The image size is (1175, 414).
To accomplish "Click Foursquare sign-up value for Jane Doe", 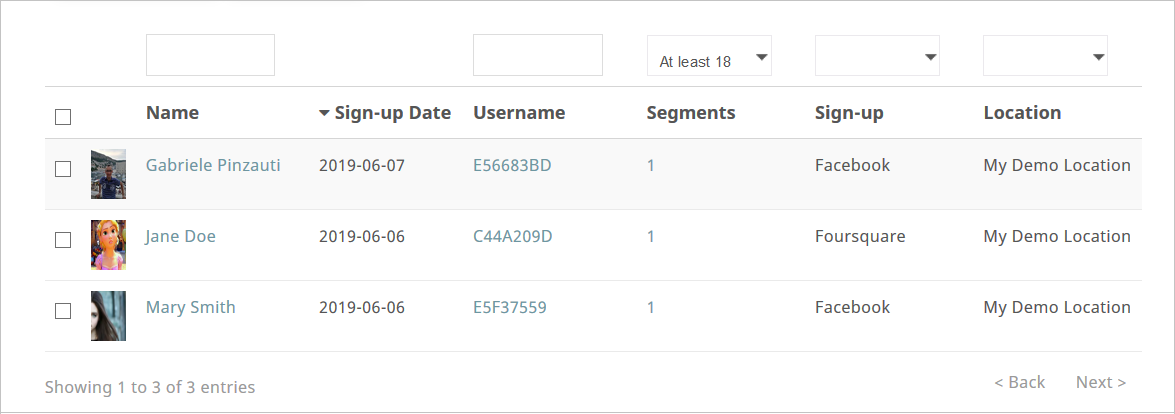I will [860, 236].
